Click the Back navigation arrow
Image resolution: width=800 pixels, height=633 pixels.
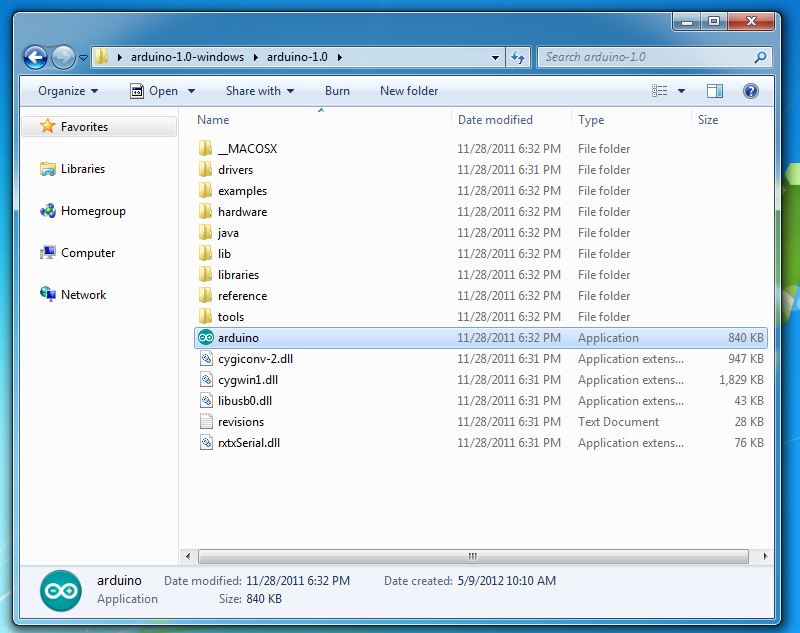pyautogui.click(x=35, y=57)
